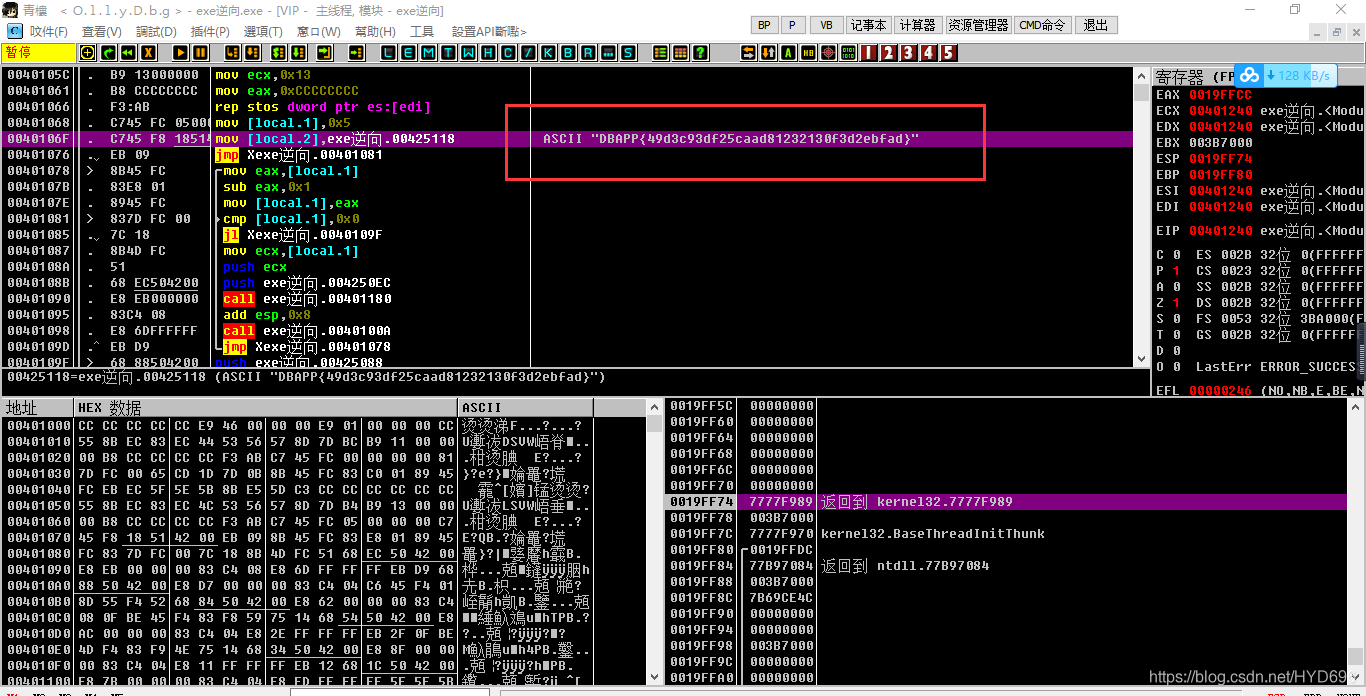Click the HB hardware breakpoints icon
1366x696 pixels.
(808, 52)
